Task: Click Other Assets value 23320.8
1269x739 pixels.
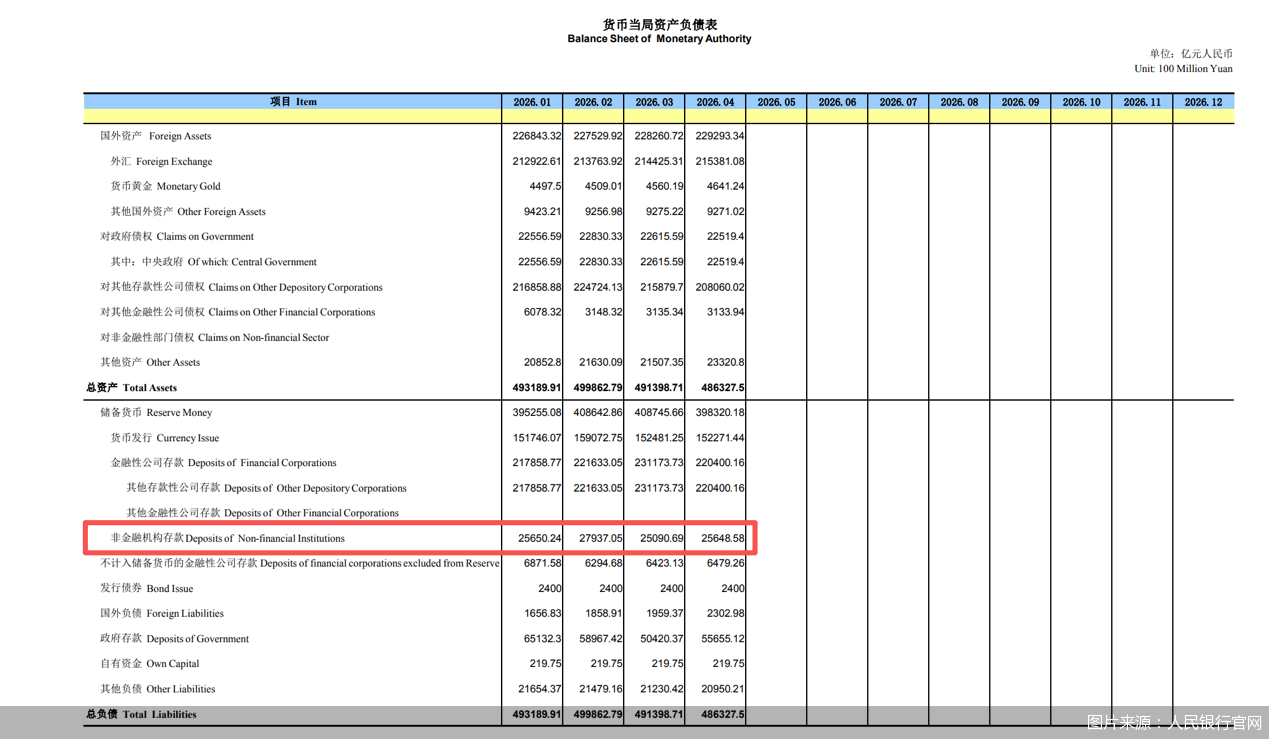Action: pos(725,363)
